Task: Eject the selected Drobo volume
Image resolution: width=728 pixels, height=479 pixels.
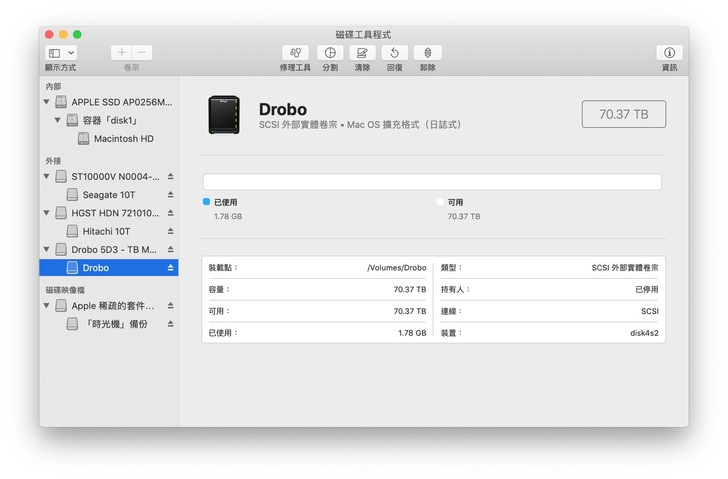Action: coord(170,268)
